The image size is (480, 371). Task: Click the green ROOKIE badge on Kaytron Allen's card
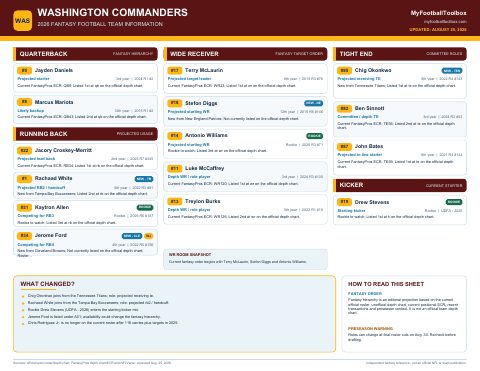click(x=145, y=207)
